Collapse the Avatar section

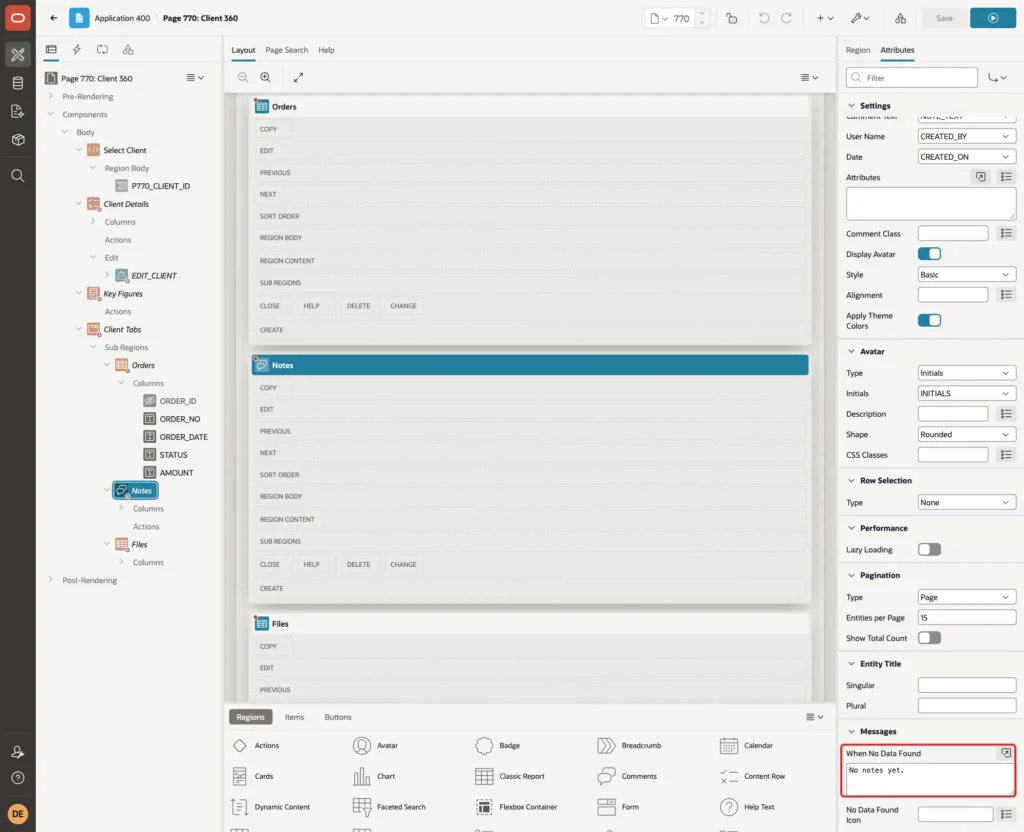tap(851, 351)
